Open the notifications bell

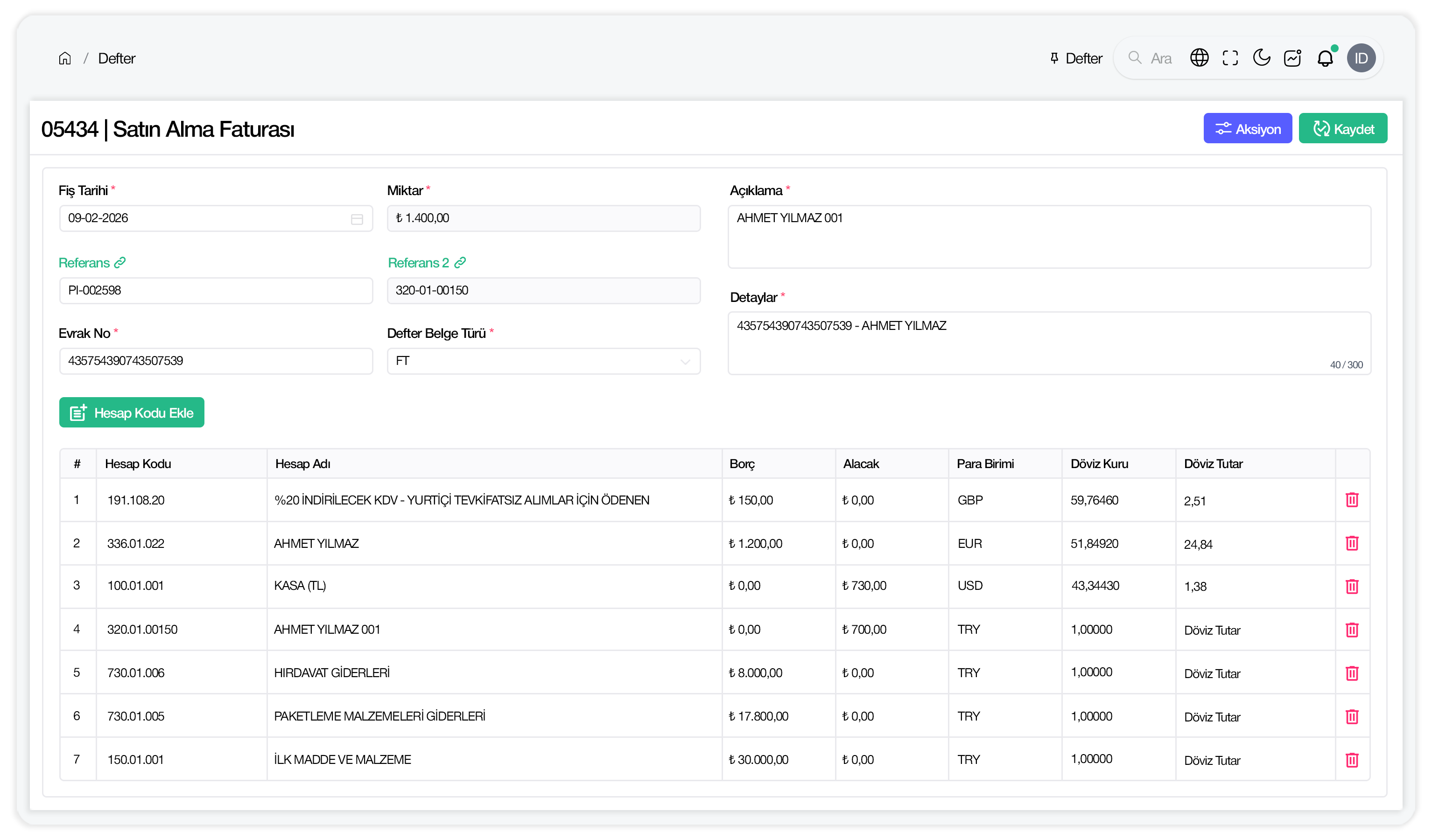tap(1325, 58)
